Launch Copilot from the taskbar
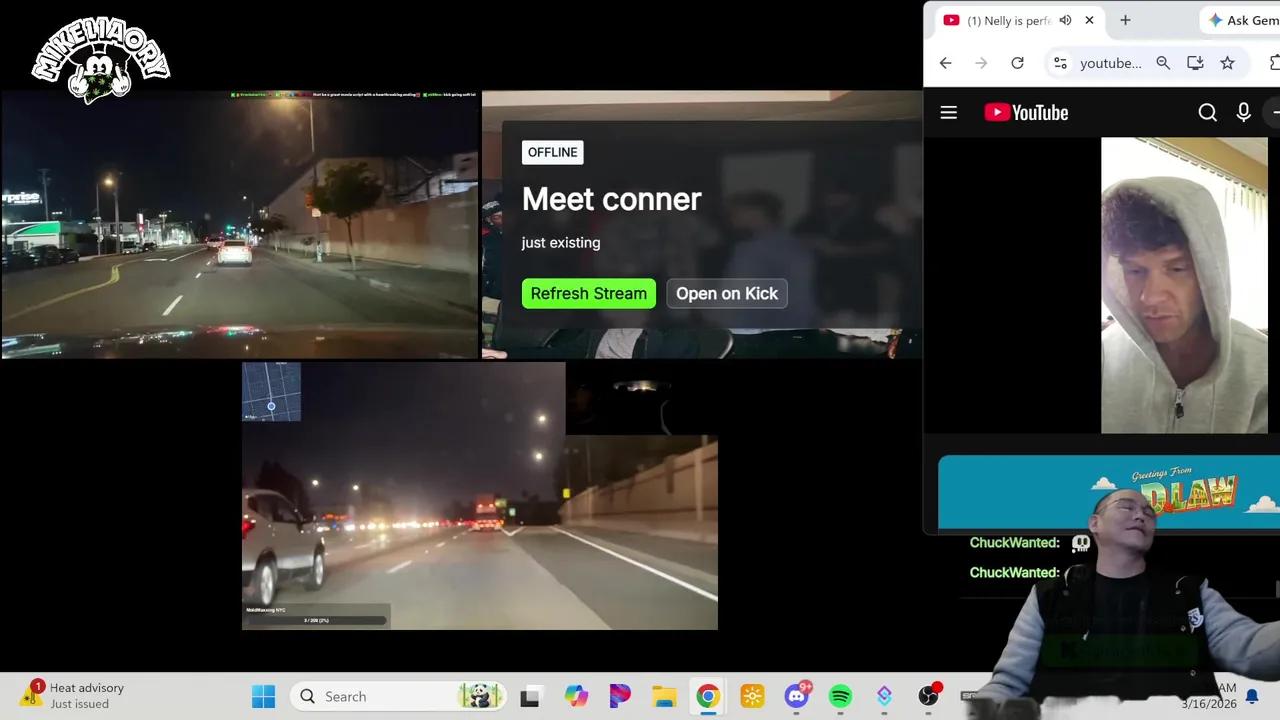The width and height of the screenshot is (1280, 720). [x=575, y=696]
